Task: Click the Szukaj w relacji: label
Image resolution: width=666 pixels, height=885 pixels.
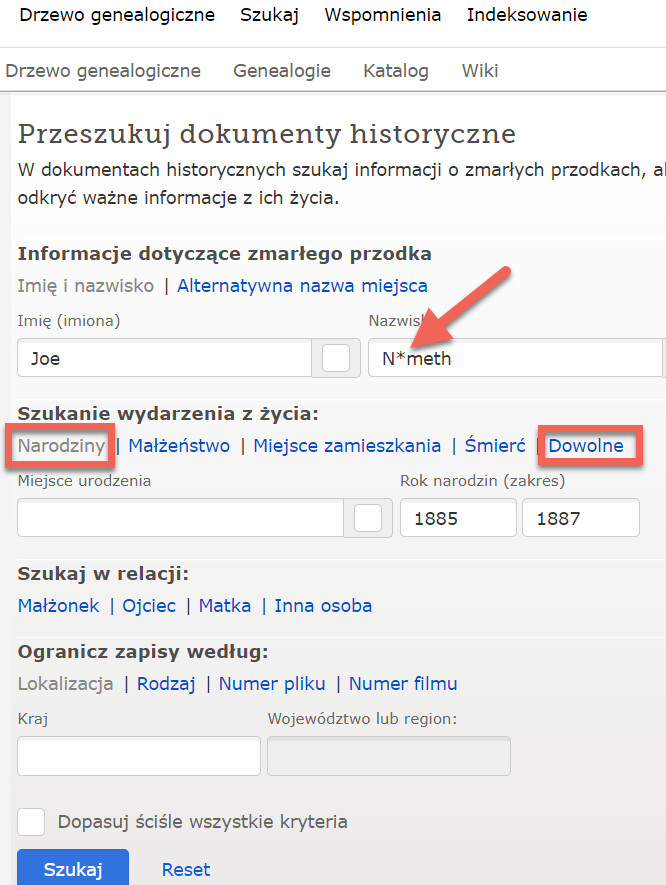Action: pos(103,574)
